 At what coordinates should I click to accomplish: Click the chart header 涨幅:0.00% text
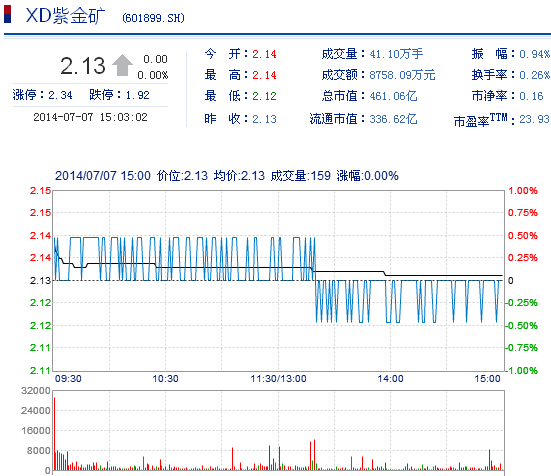368,176
